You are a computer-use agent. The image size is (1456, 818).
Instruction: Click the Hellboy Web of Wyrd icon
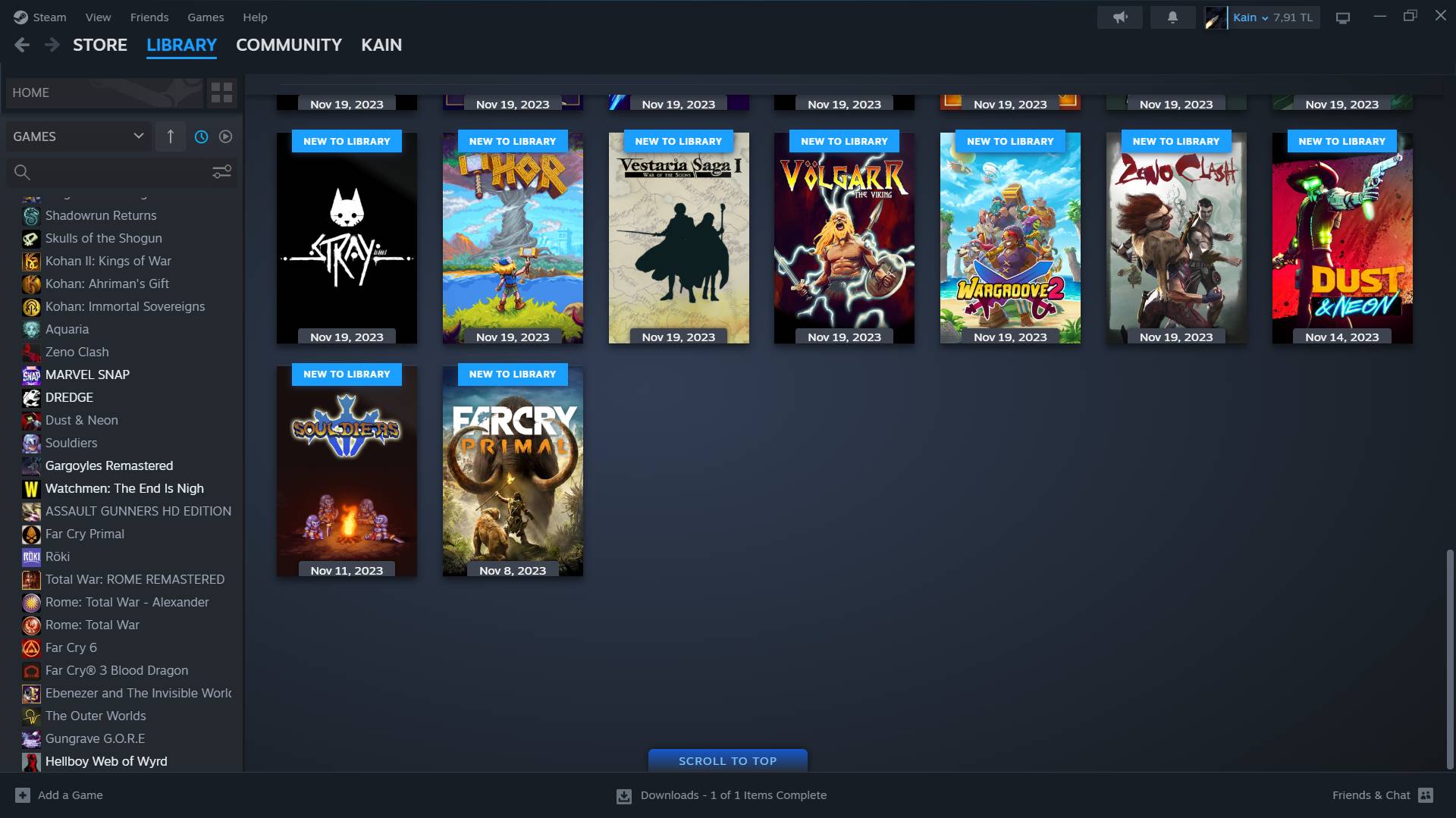point(31,762)
